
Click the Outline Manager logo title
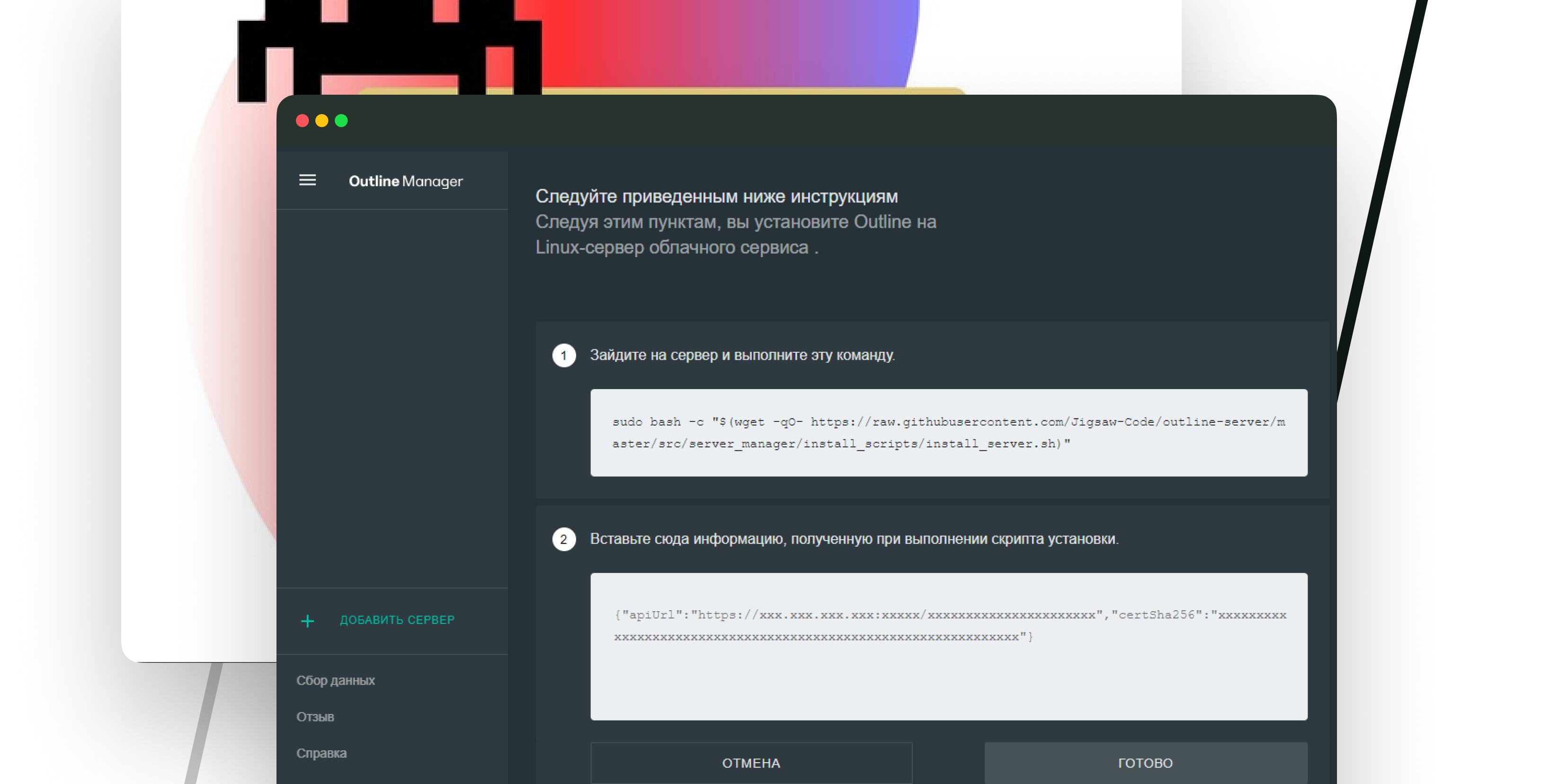[405, 181]
